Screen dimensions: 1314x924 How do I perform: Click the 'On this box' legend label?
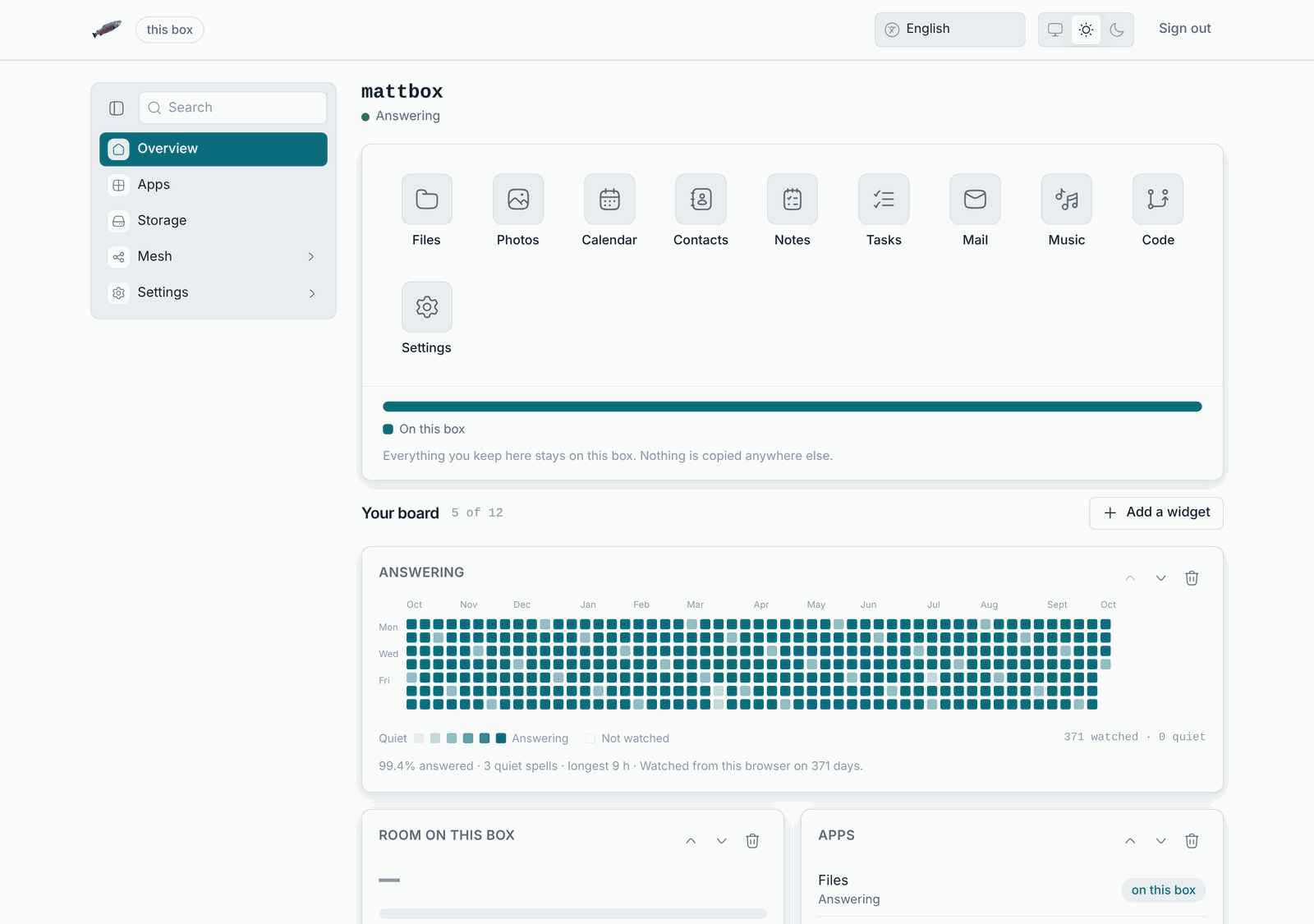(432, 430)
